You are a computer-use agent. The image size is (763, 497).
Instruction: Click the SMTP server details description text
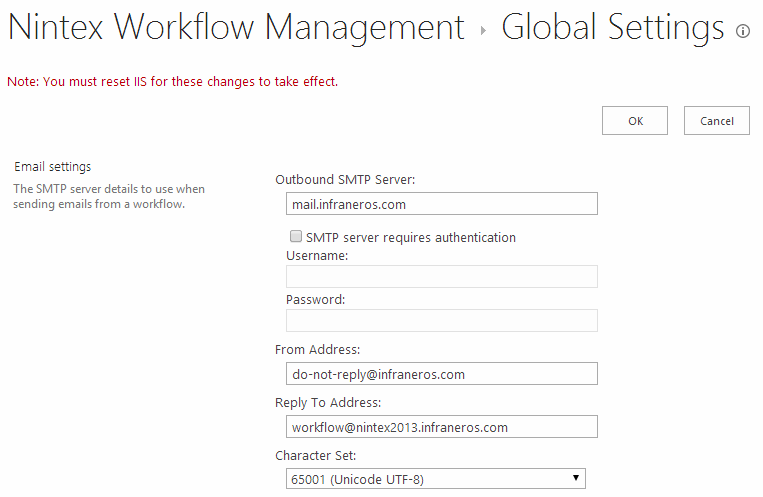click(109, 196)
